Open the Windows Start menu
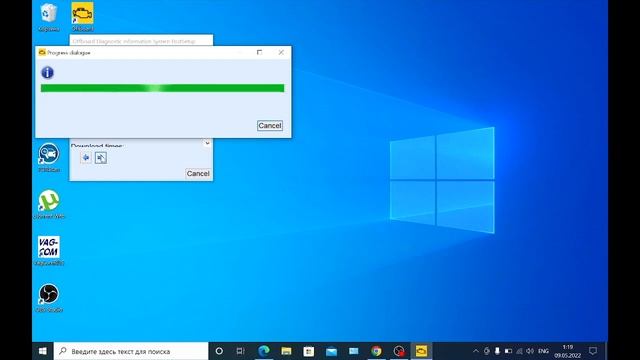The width and height of the screenshot is (640, 360). click(42, 351)
